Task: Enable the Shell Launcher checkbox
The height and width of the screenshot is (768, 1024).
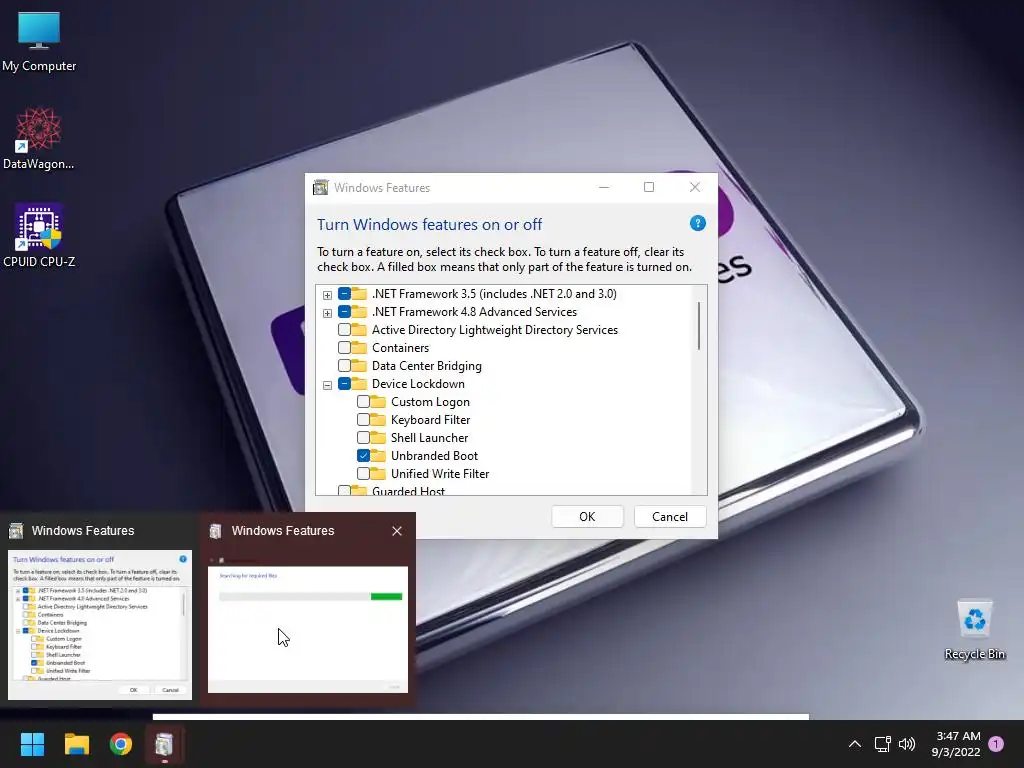Action: [x=363, y=438]
